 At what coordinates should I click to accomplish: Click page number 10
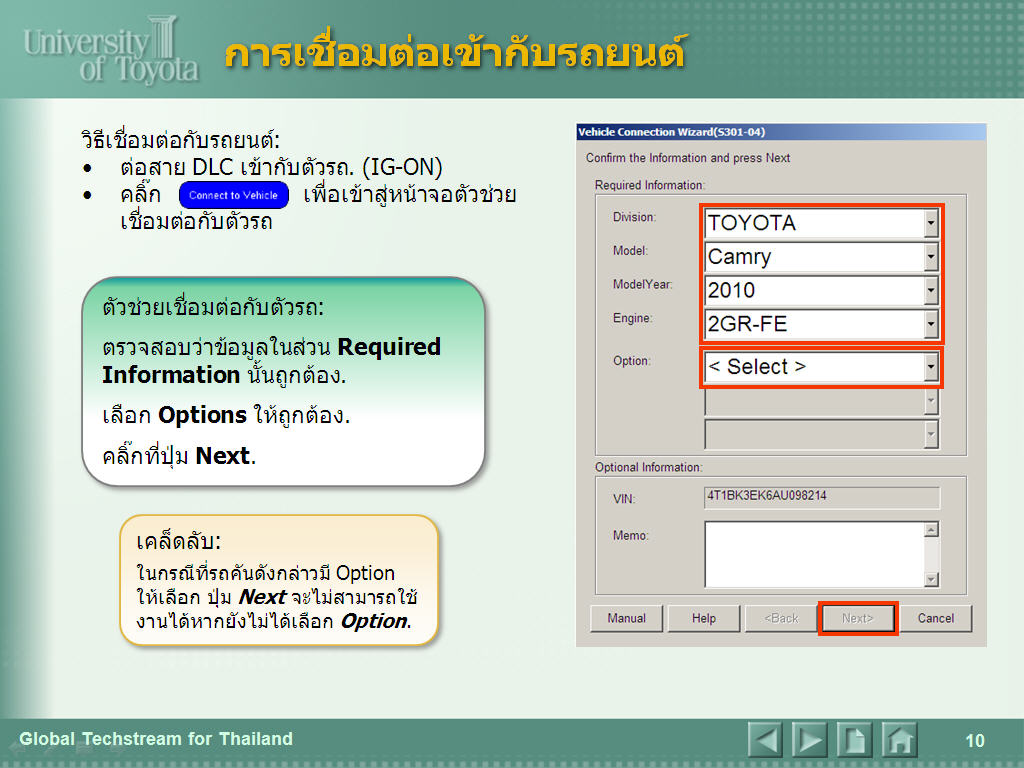[x=974, y=741]
